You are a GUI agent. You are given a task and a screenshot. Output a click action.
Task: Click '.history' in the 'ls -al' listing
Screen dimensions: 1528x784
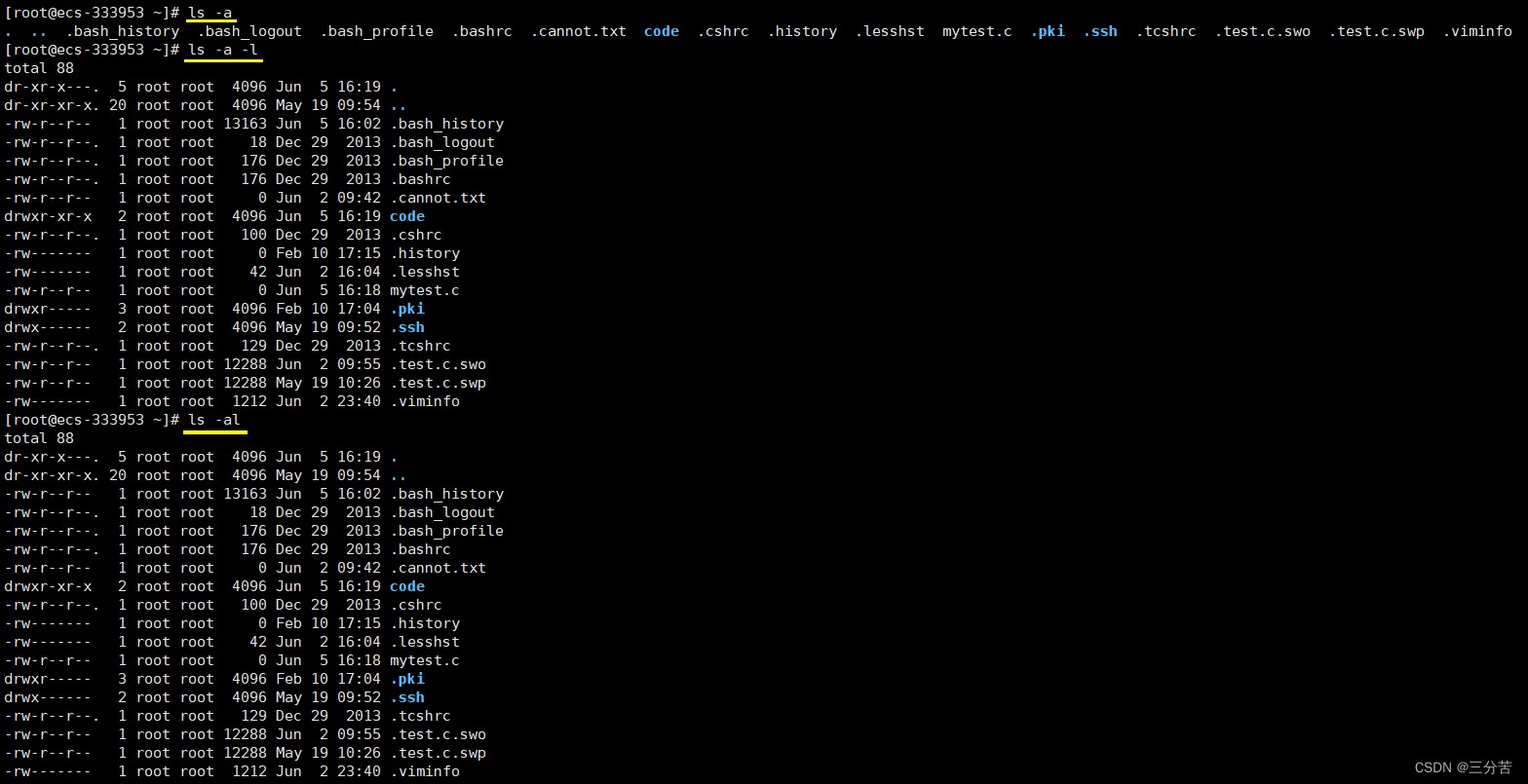click(425, 623)
